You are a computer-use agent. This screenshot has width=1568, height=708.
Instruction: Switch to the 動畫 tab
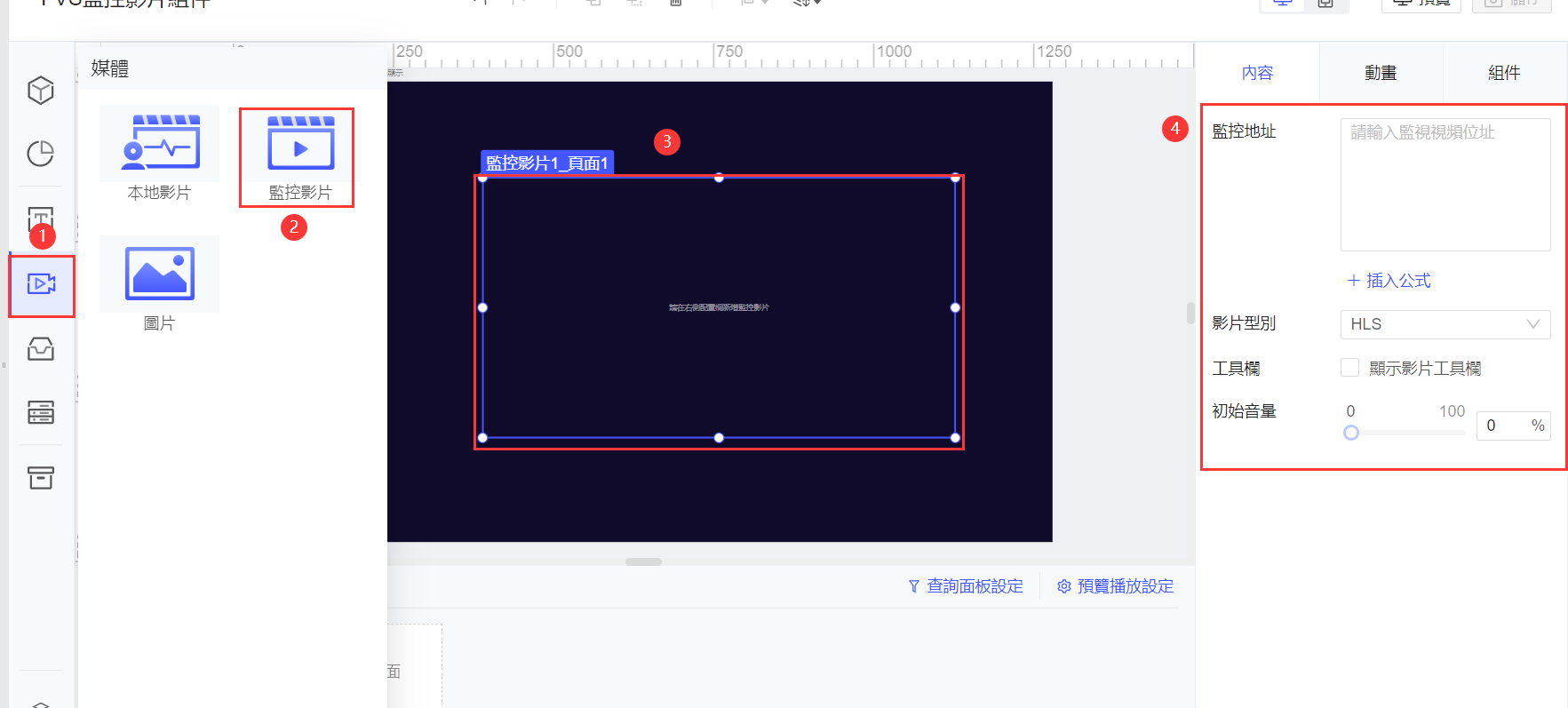point(1381,73)
